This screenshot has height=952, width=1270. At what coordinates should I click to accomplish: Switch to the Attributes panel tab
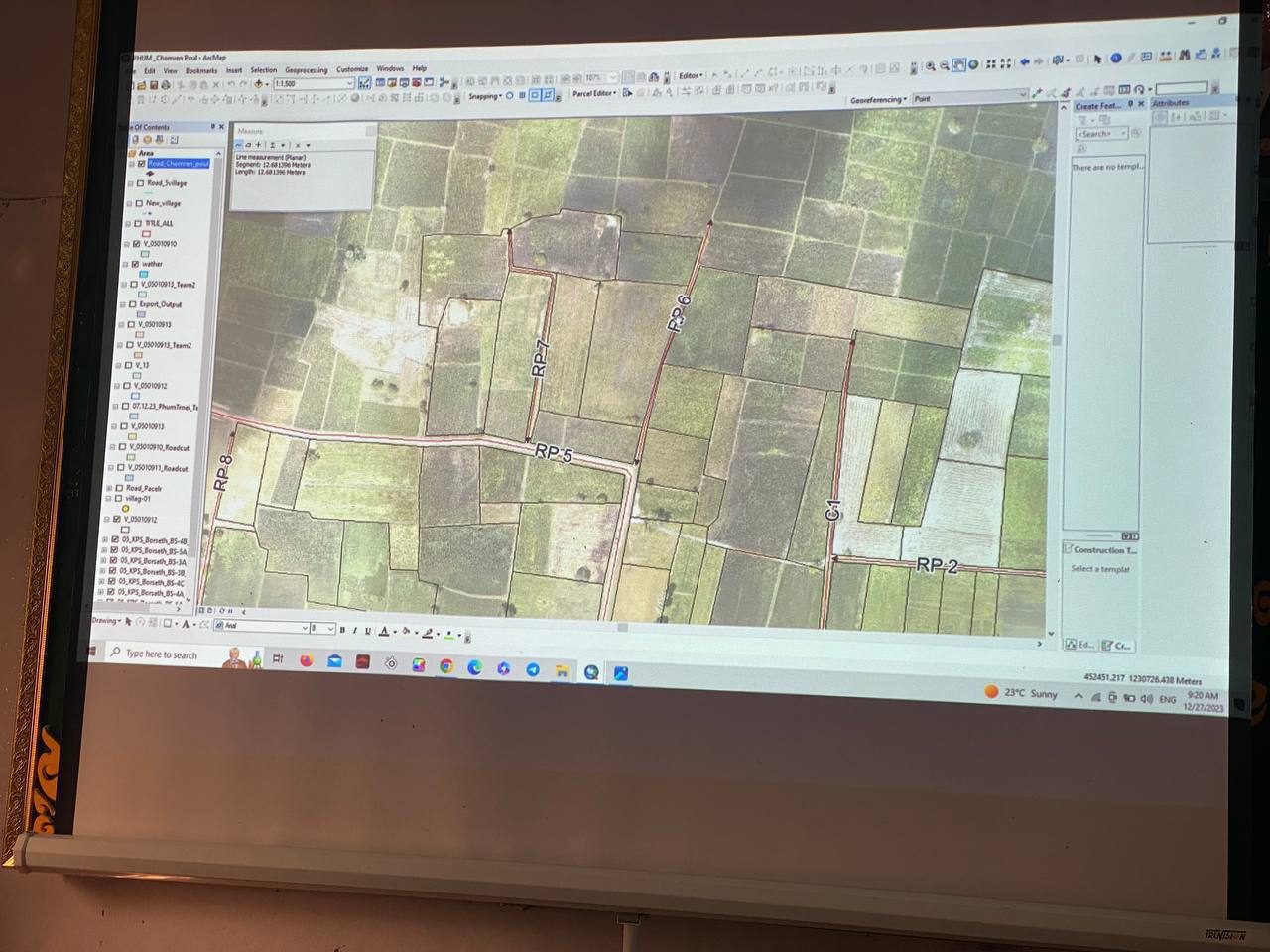tap(1171, 102)
